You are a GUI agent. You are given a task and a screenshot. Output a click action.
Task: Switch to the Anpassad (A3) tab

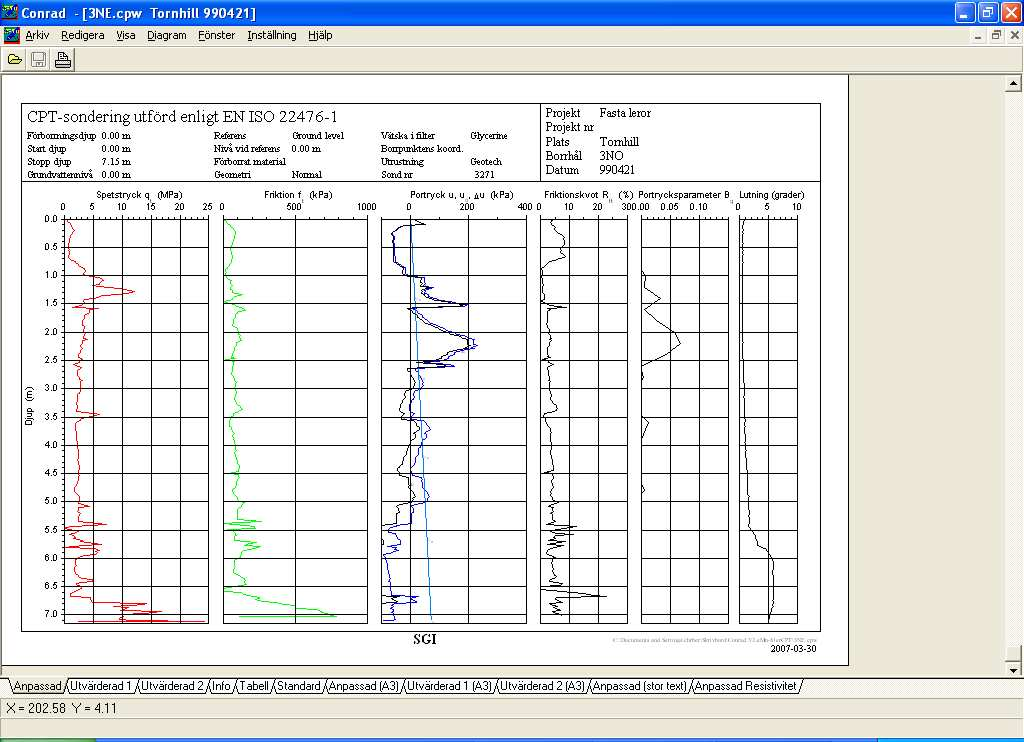tap(364, 686)
